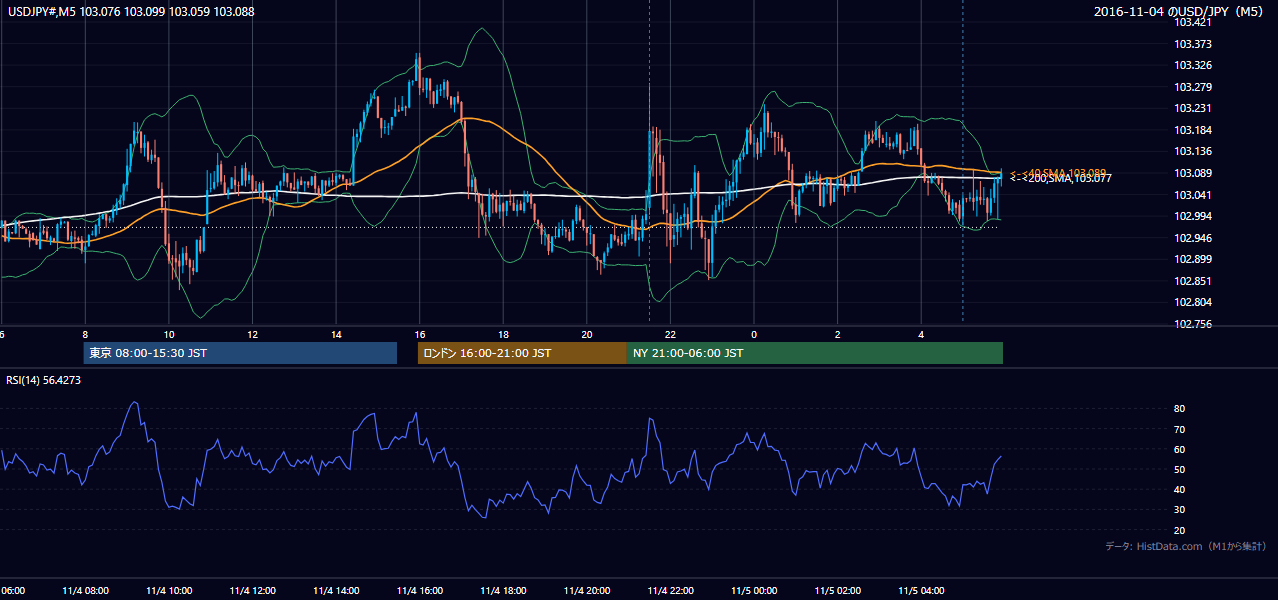Click hour tick 8 under price chart
The width and height of the screenshot is (1278, 600).
pyautogui.click(x=85, y=335)
